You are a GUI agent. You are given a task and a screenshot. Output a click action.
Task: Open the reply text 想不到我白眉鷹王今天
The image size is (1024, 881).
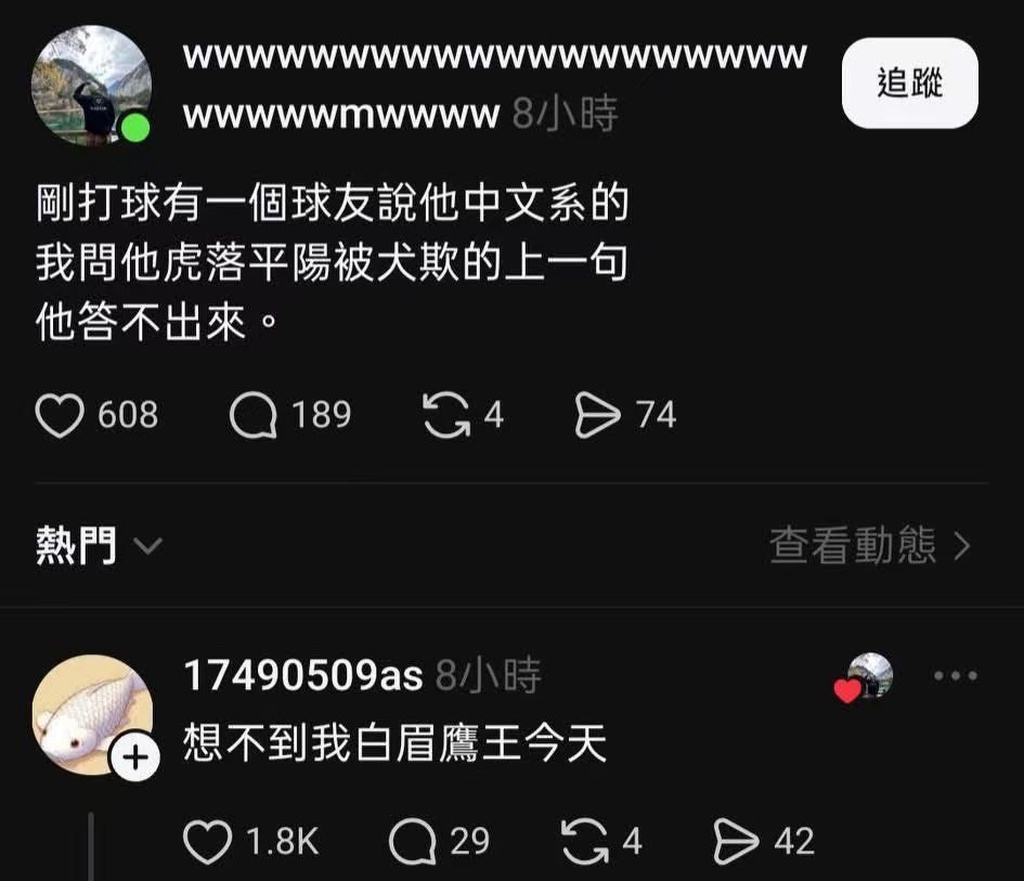pos(395,743)
